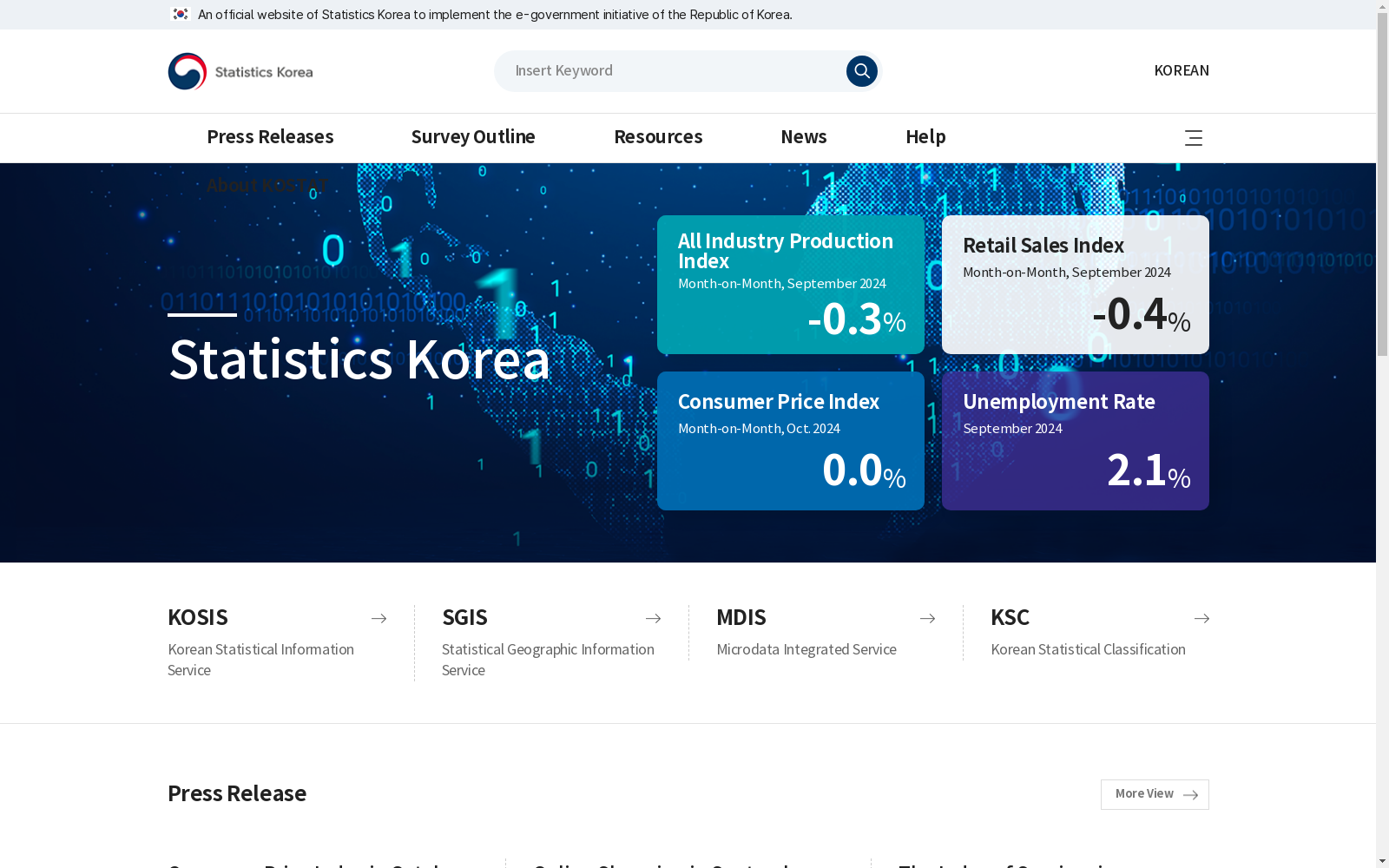The height and width of the screenshot is (868, 1389).
Task: Open the SGIS link
Action: point(464,618)
